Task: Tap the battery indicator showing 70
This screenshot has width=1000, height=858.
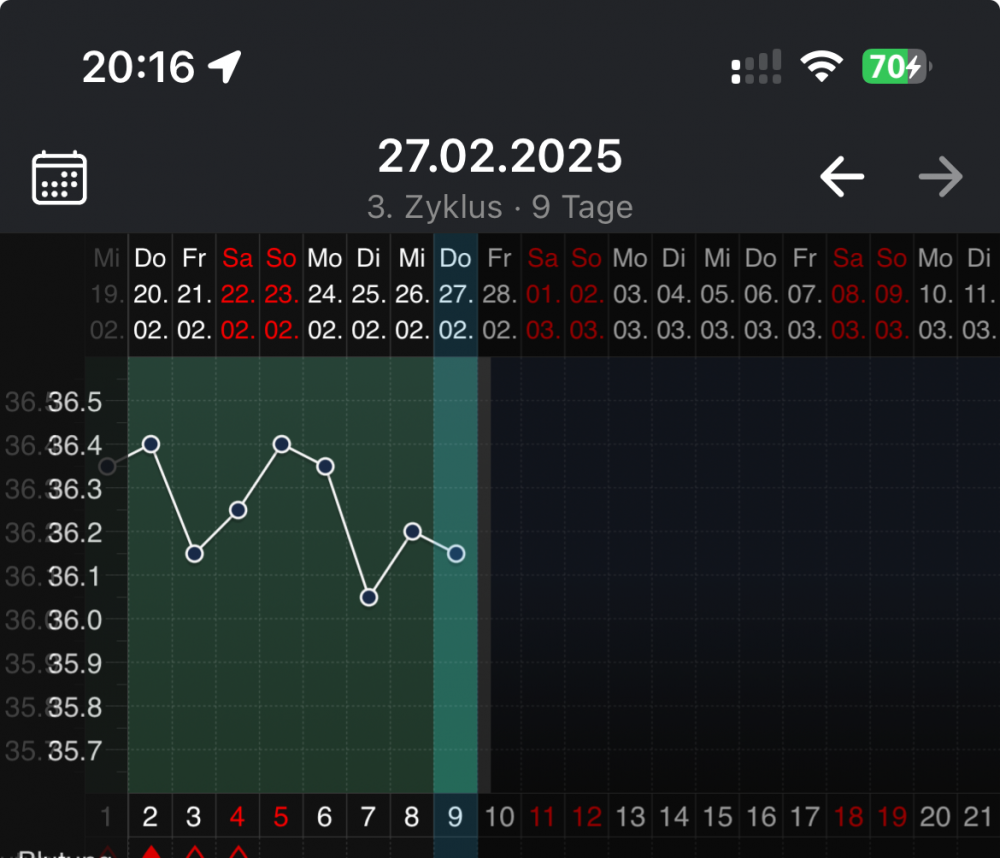Action: click(897, 66)
